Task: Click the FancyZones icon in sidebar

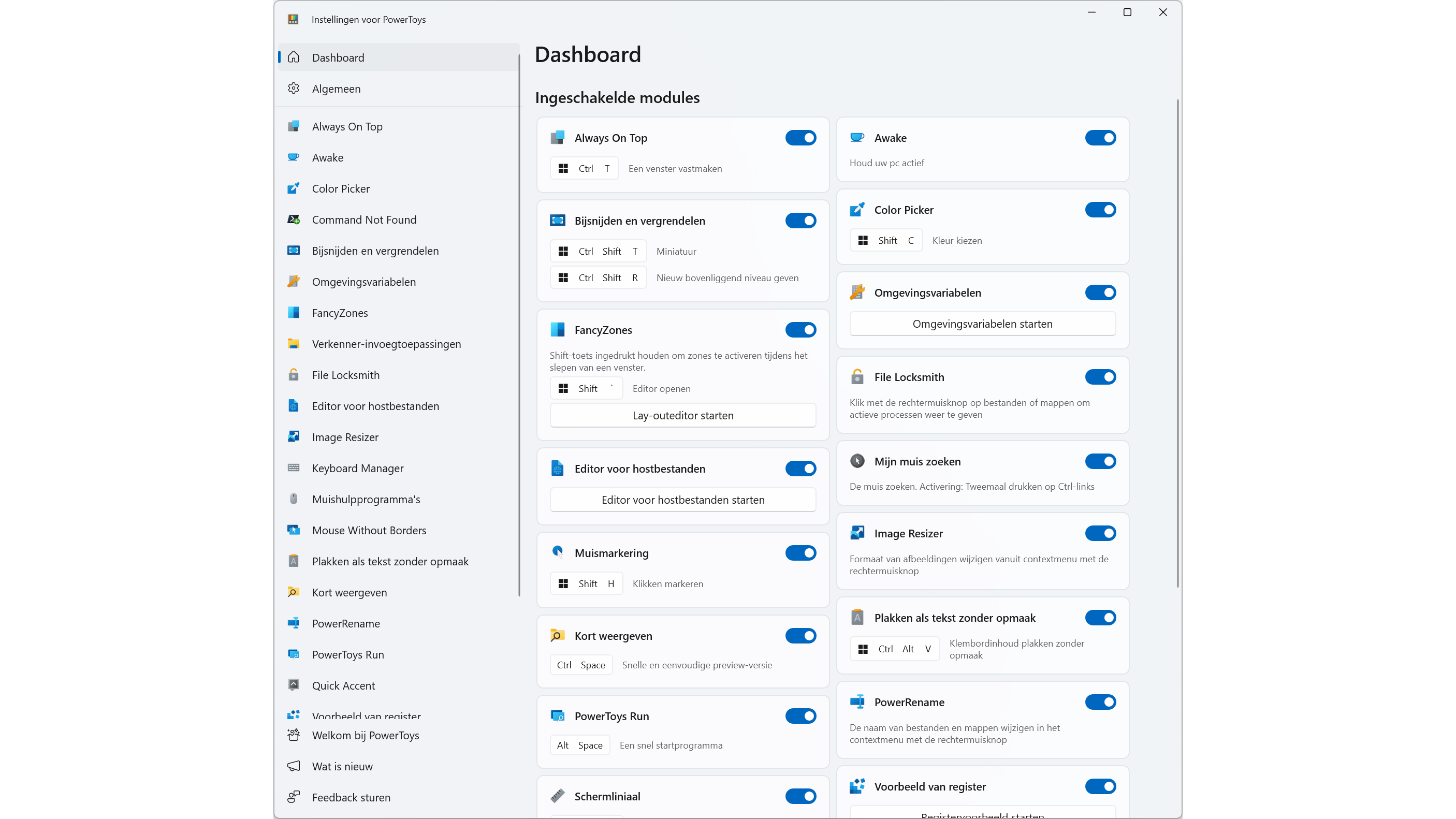Action: 294,313
